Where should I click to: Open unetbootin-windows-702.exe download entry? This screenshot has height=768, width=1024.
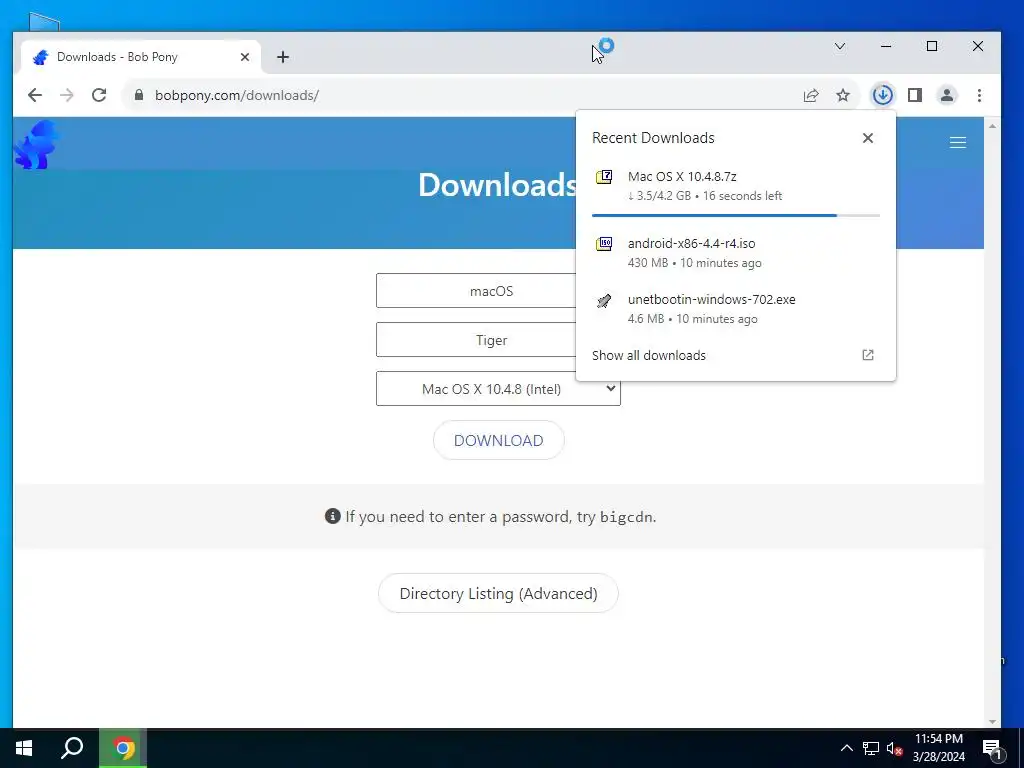click(736, 309)
